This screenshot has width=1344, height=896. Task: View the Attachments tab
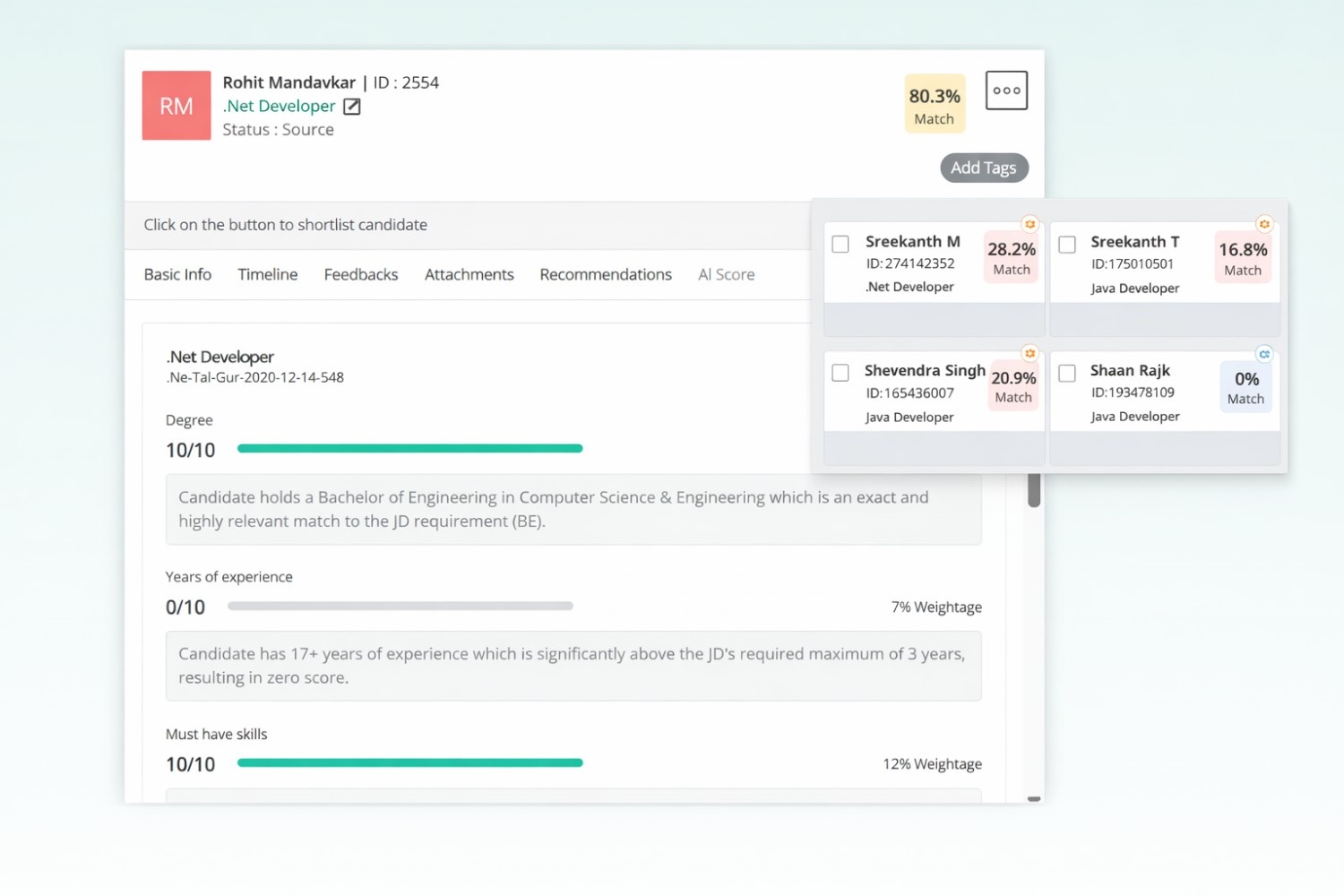[x=469, y=274]
